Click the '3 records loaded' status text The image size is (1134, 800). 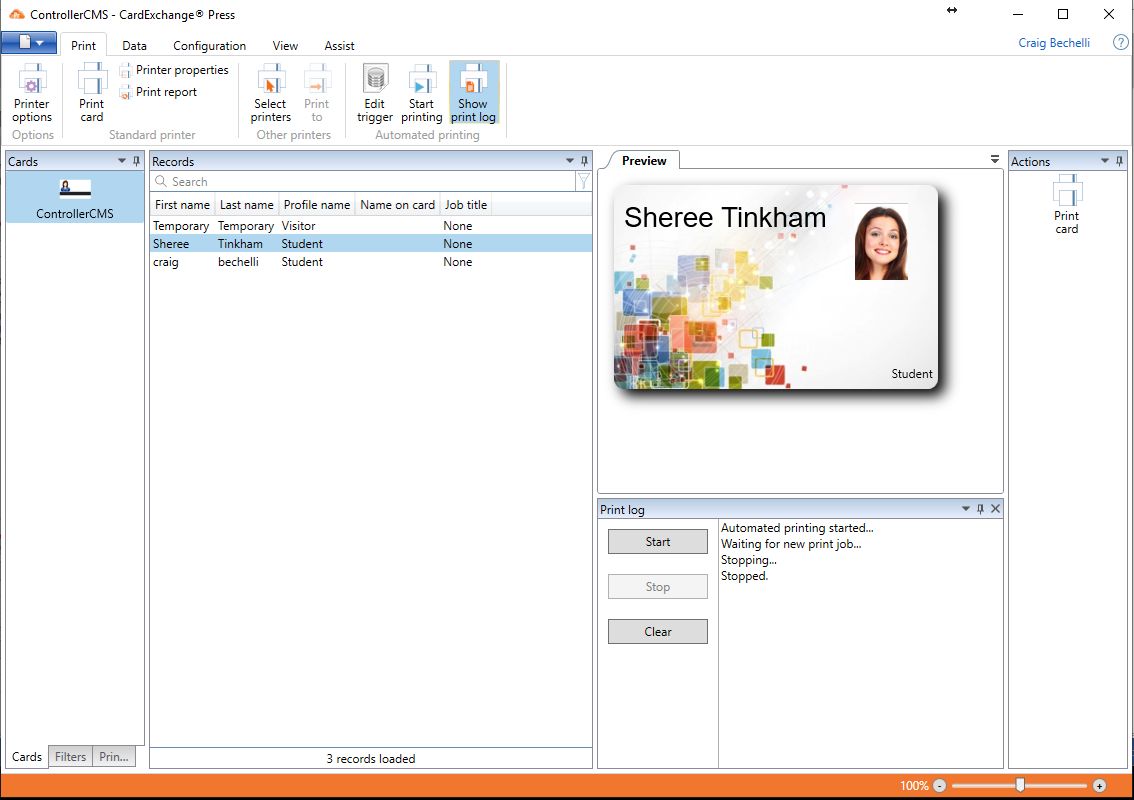371,759
